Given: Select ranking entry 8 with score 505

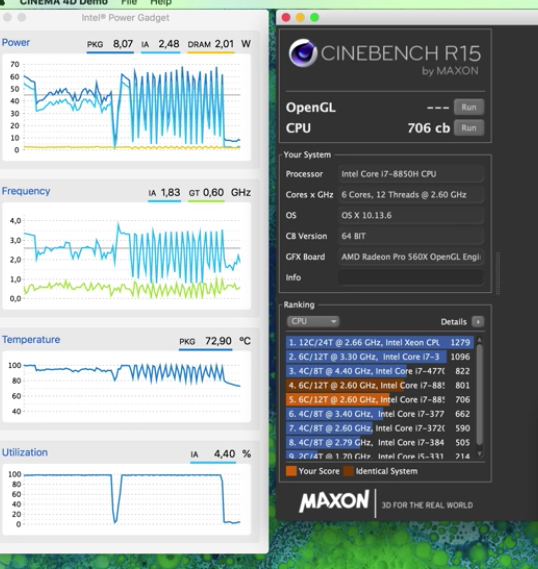Looking at the screenshot, I should click(379, 442).
